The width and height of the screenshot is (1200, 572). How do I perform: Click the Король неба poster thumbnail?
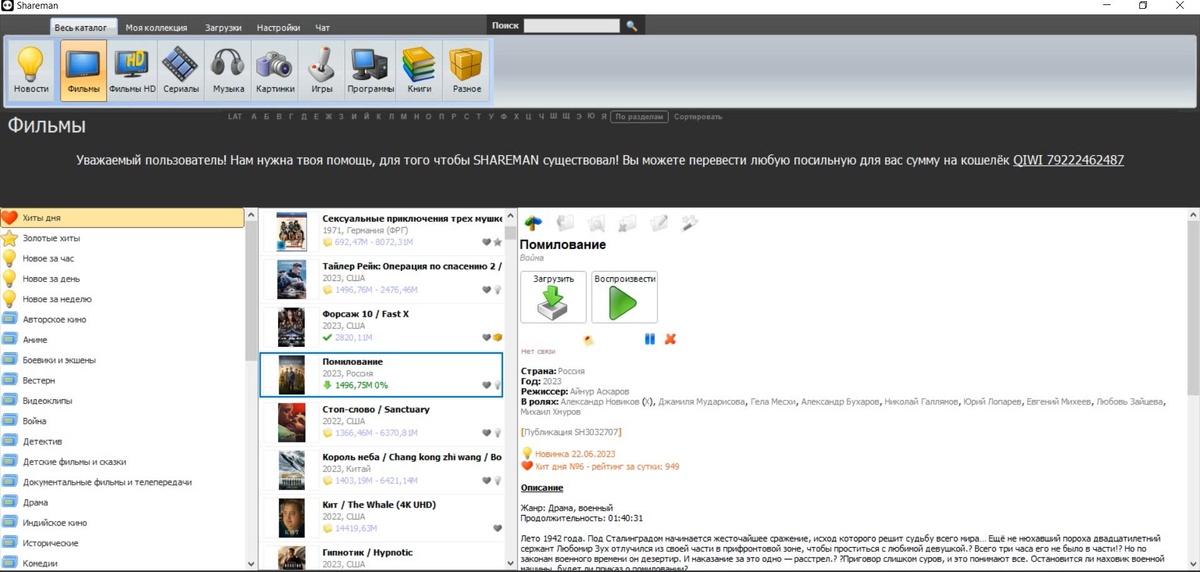[x=291, y=470]
